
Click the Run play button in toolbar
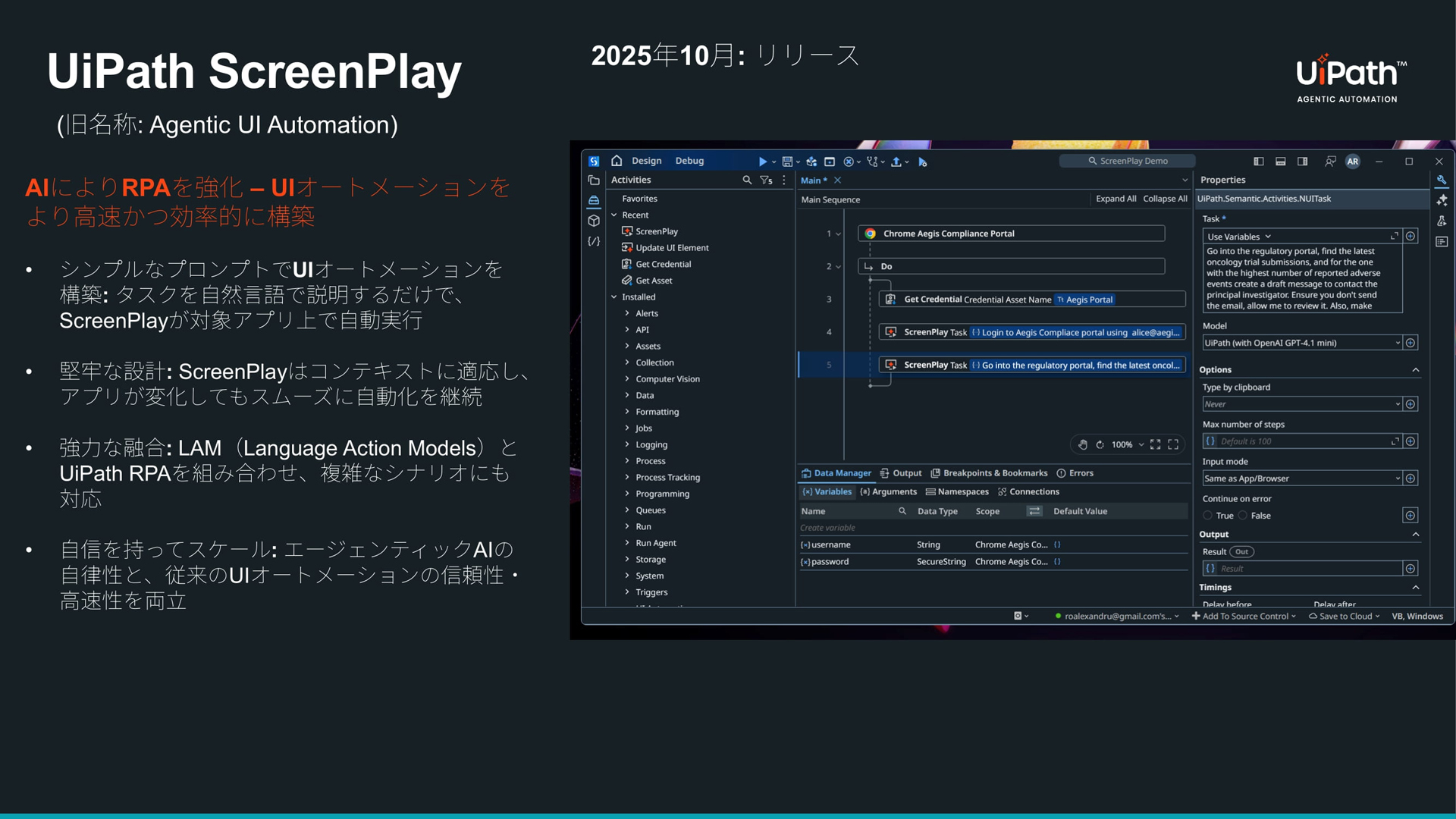coord(762,162)
